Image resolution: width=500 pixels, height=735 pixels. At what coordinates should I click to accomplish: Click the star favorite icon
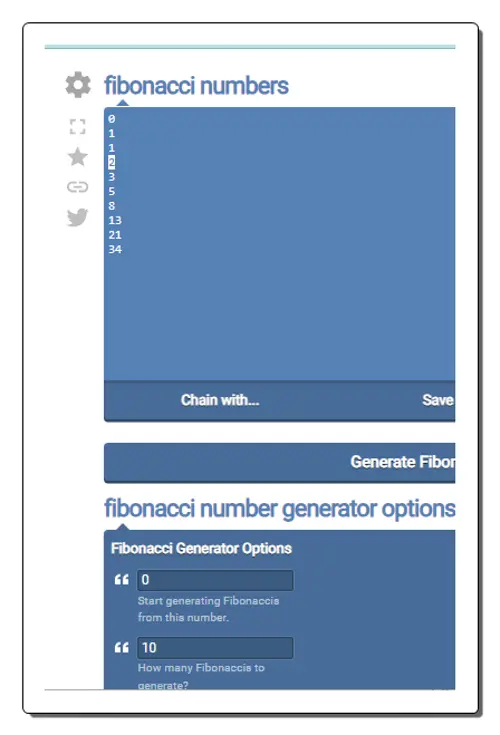[x=78, y=157]
